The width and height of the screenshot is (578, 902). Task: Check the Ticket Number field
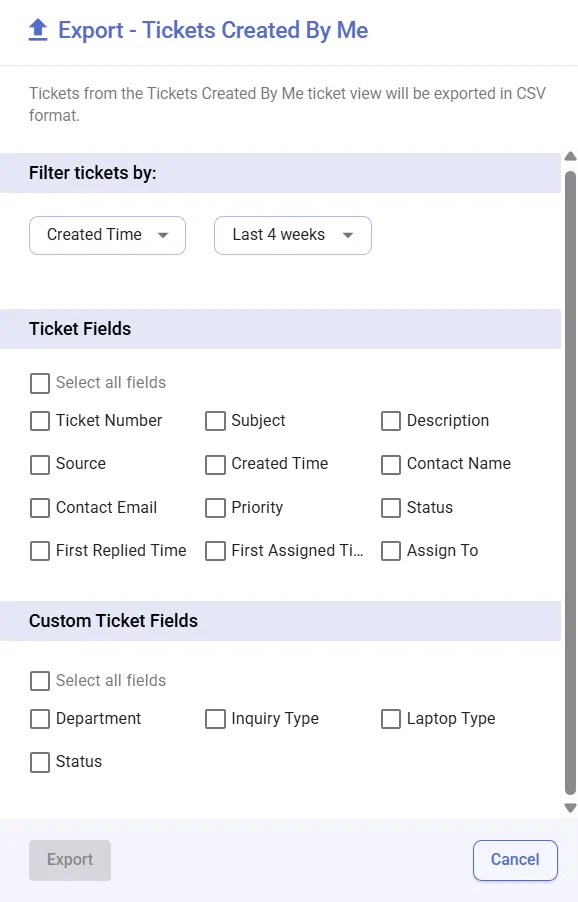pyautogui.click(x=39, y=421)
